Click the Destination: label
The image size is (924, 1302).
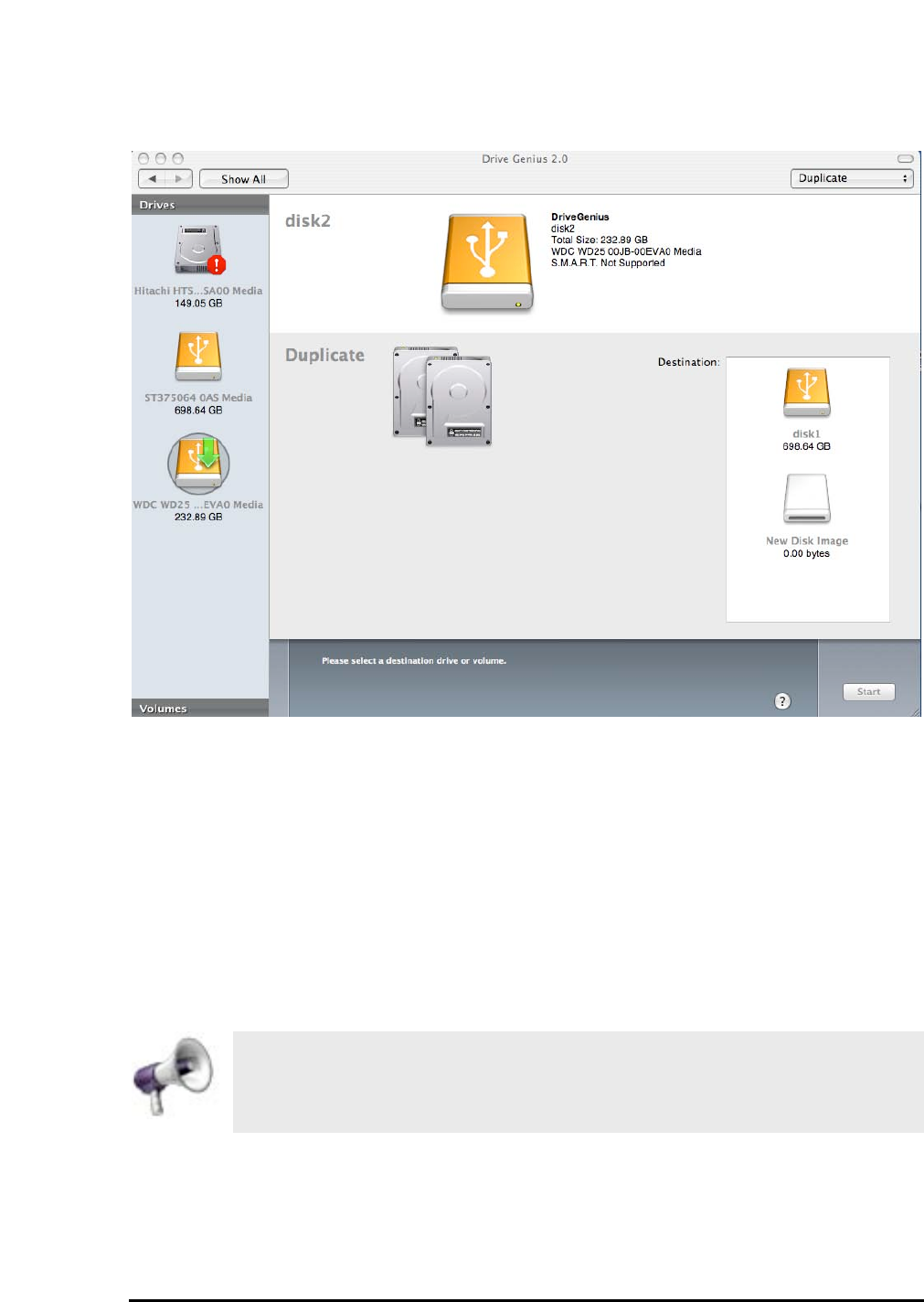pos(688,362)
